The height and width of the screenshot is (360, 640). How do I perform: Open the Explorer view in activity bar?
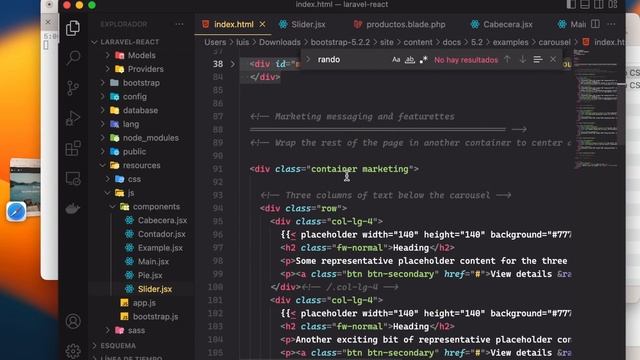(x=73, y=28)
